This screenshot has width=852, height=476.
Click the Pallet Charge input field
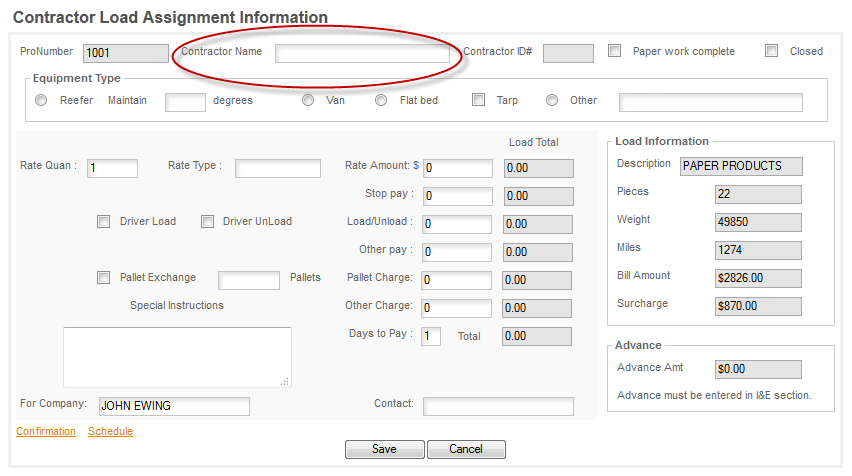(x=456, y=280)
